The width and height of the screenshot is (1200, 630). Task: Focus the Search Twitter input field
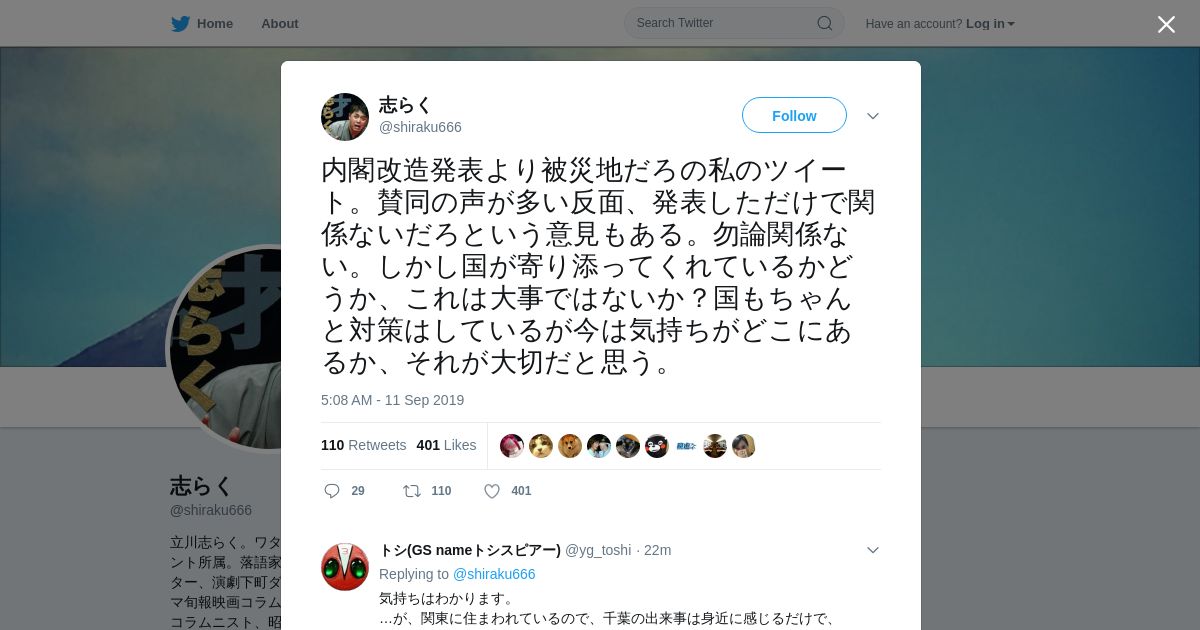(734, 23)
